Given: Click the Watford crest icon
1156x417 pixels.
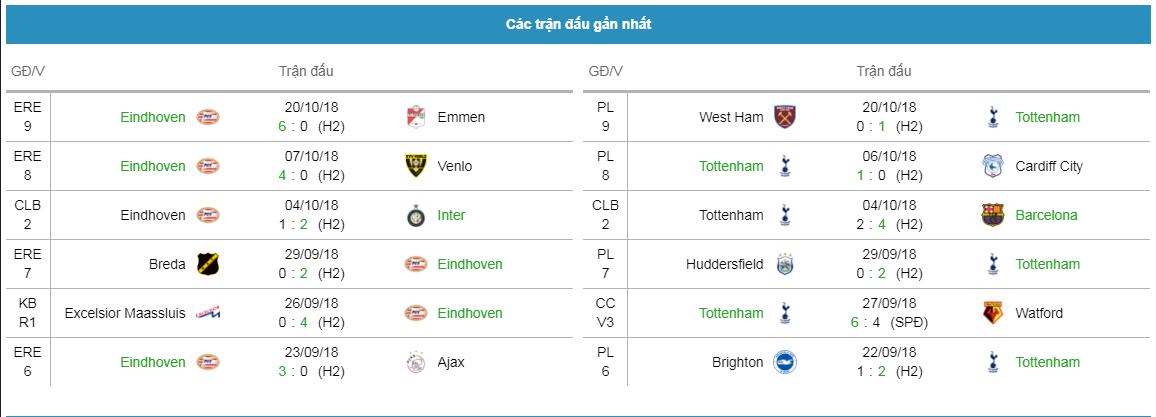Looking at the screenshot, I should [x=993, y=313].
